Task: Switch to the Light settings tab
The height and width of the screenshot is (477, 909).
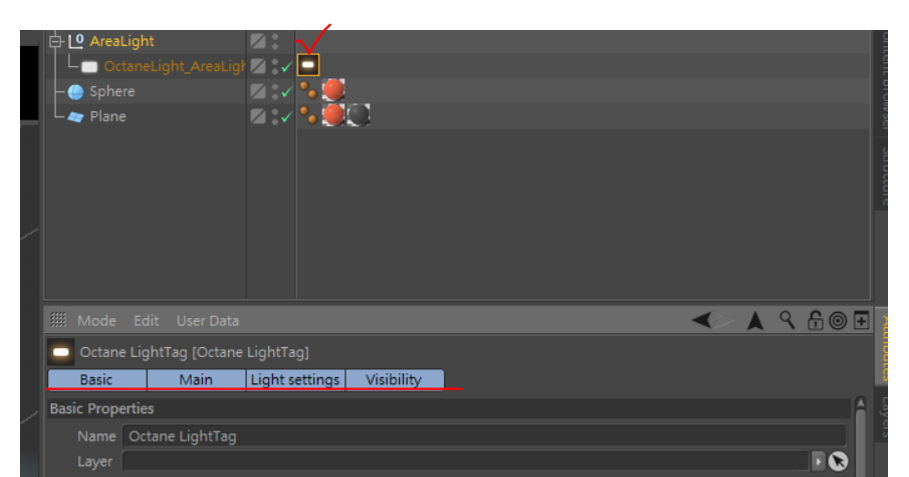Action: coord(295,380)
